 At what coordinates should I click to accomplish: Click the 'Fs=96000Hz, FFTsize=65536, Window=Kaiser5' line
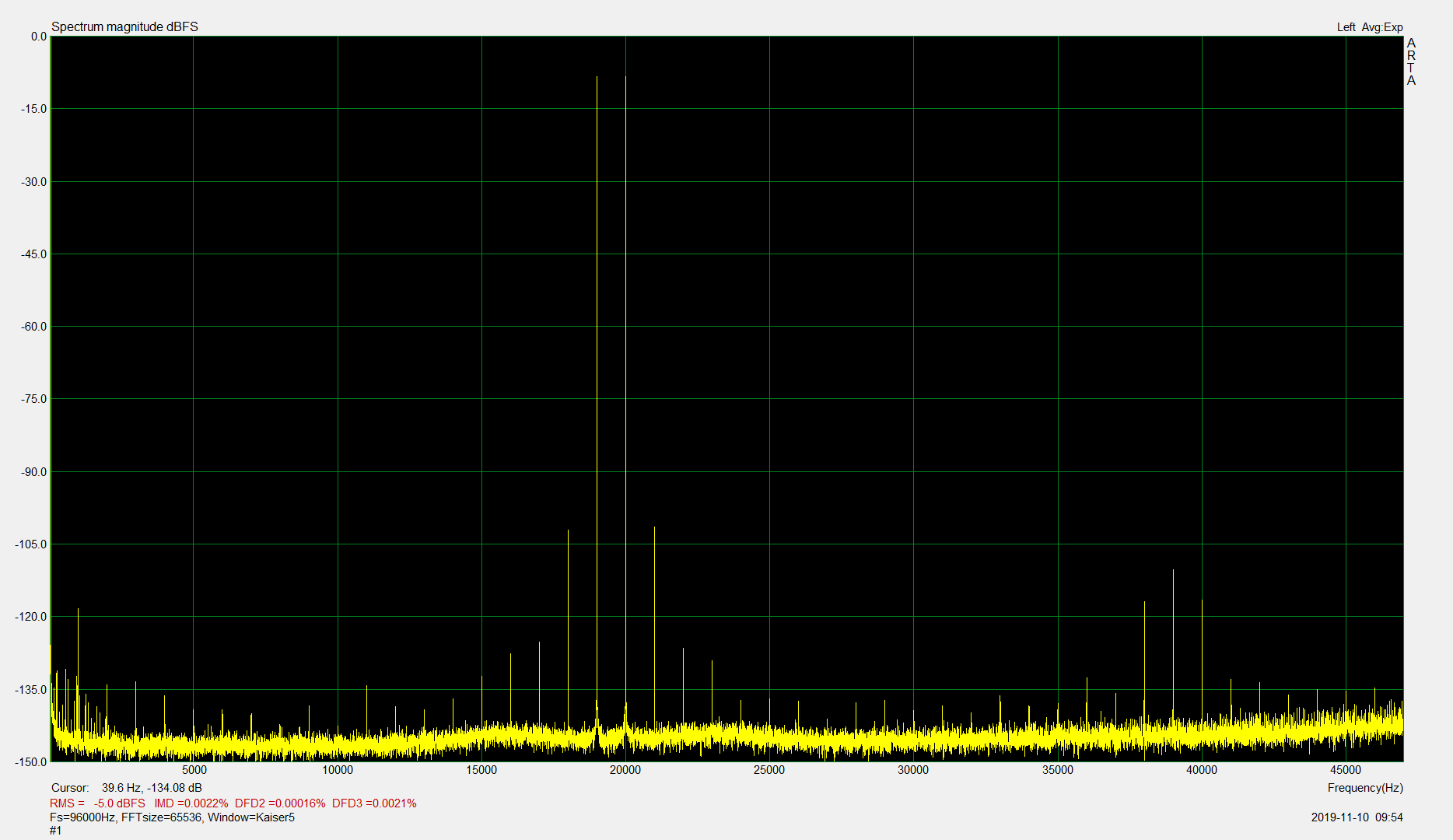pos(172,817)
